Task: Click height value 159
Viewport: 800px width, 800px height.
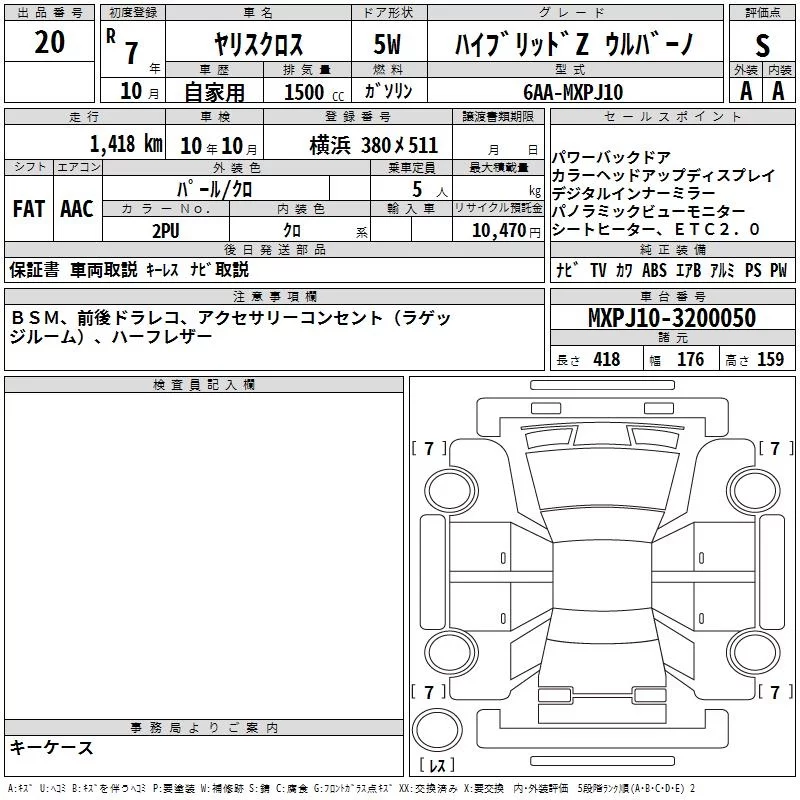Action: (x=770, y=359)
